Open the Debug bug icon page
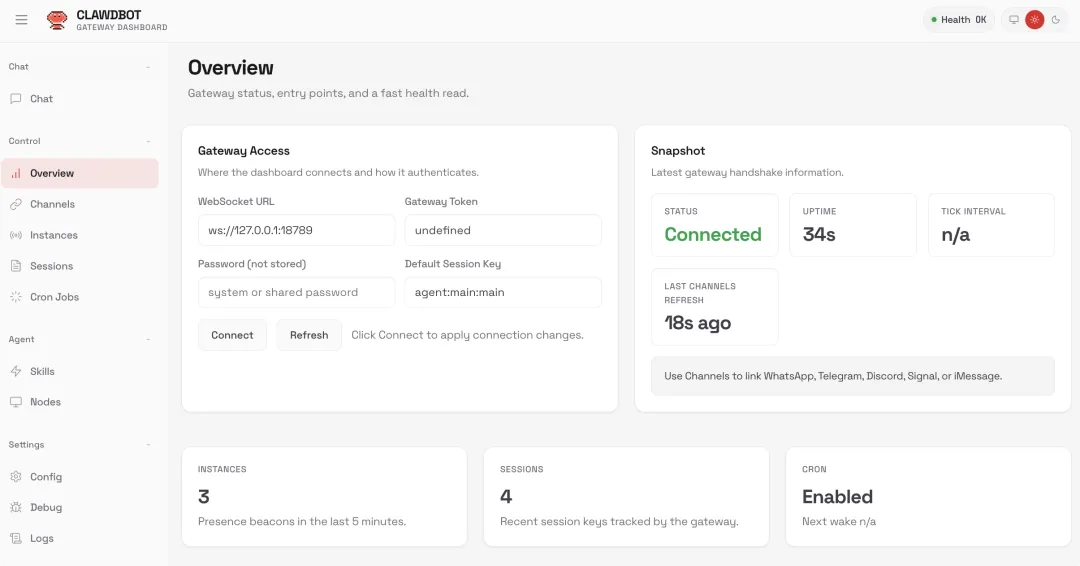The width and height of the screenshot is (1080, 566). pyautogui.click(x=45, y=507)
